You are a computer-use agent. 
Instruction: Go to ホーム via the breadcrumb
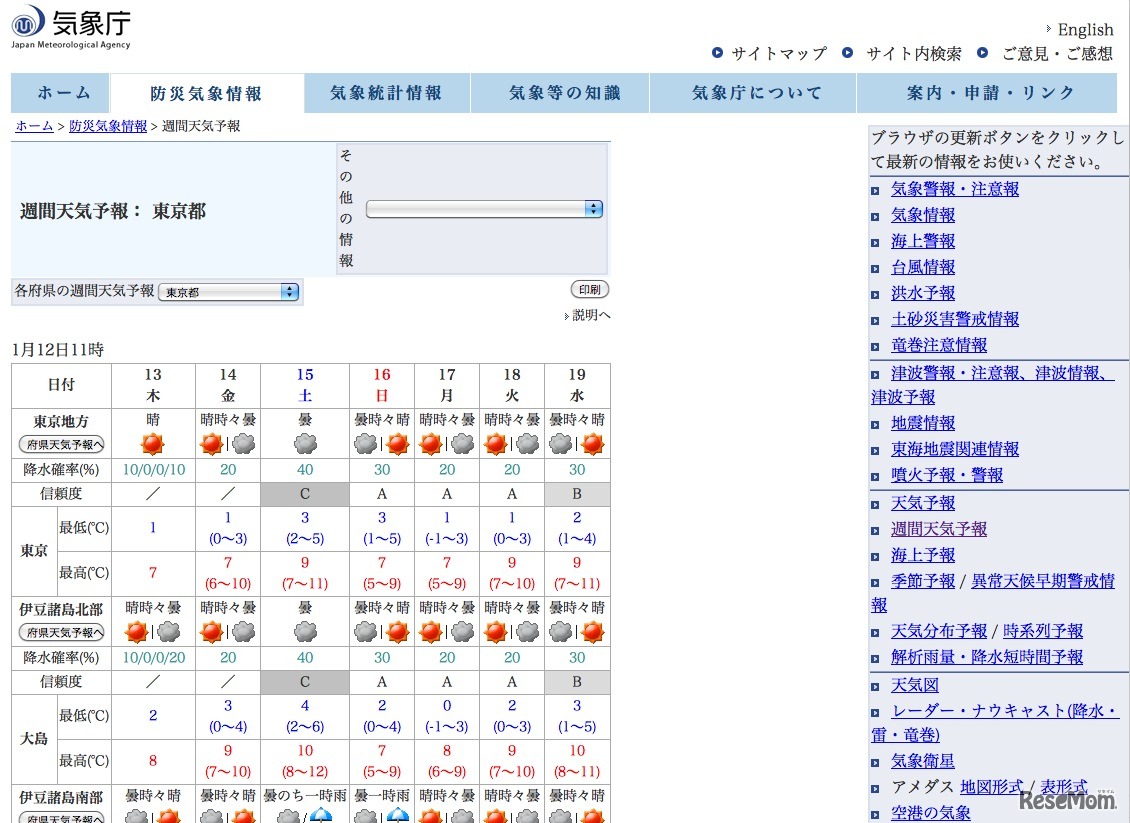click(34, 126)
